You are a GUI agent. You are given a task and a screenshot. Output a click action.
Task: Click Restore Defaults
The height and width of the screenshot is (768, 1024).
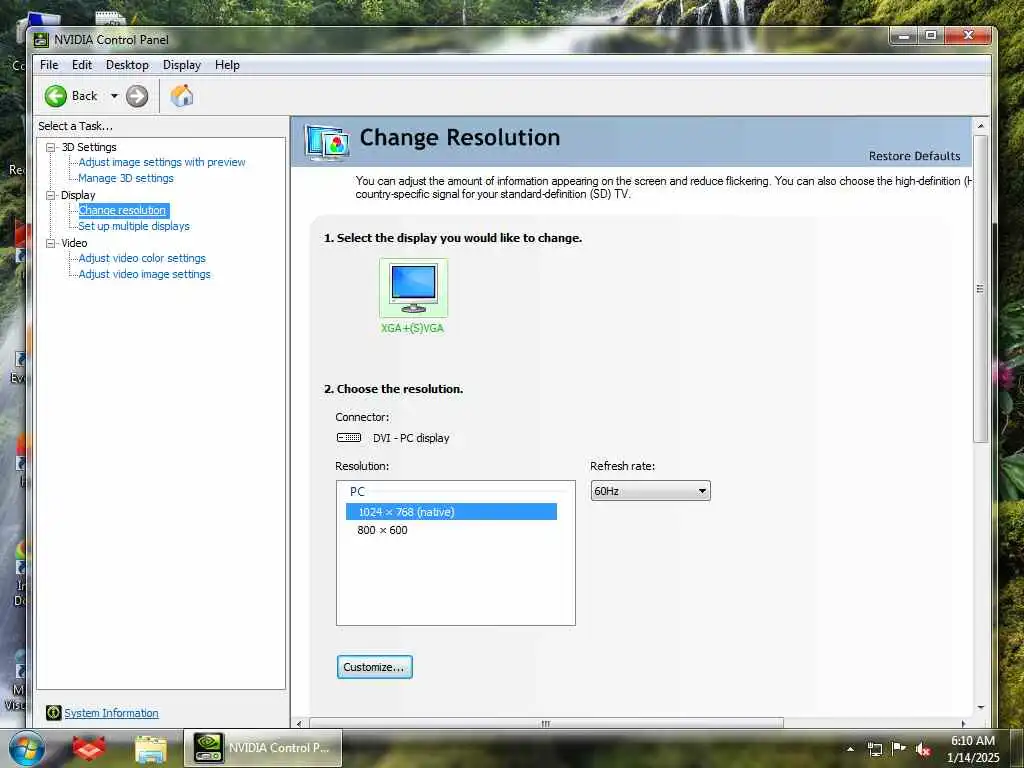coord(914,156)
